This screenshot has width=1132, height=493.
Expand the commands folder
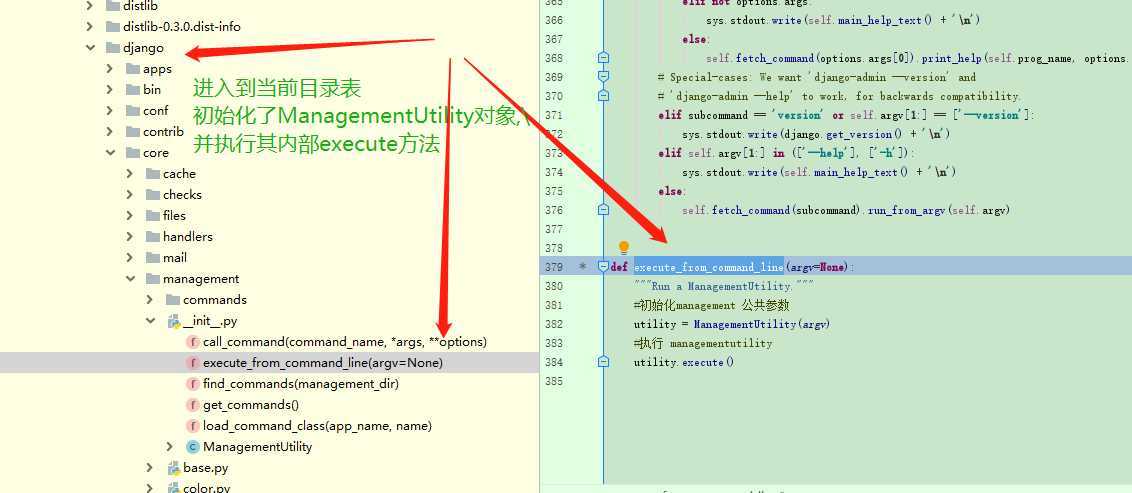click(149, 299)
